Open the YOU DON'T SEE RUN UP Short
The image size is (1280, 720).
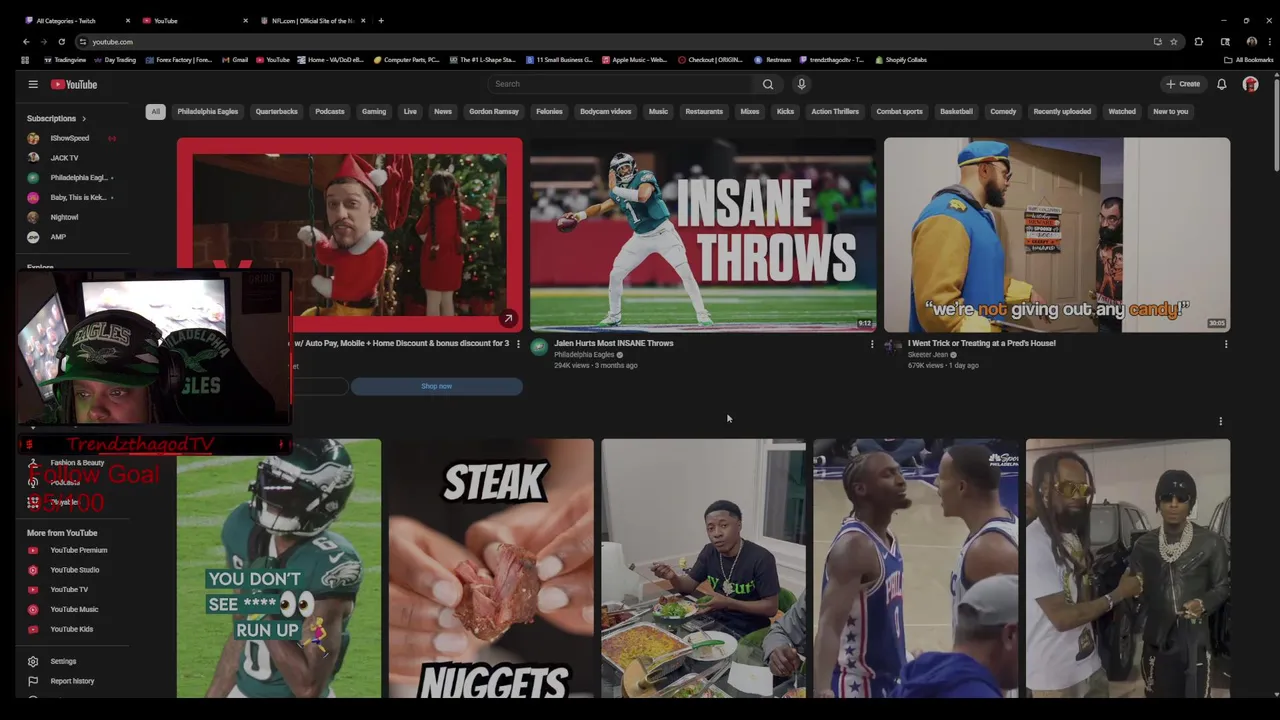[x=279, y=568]
